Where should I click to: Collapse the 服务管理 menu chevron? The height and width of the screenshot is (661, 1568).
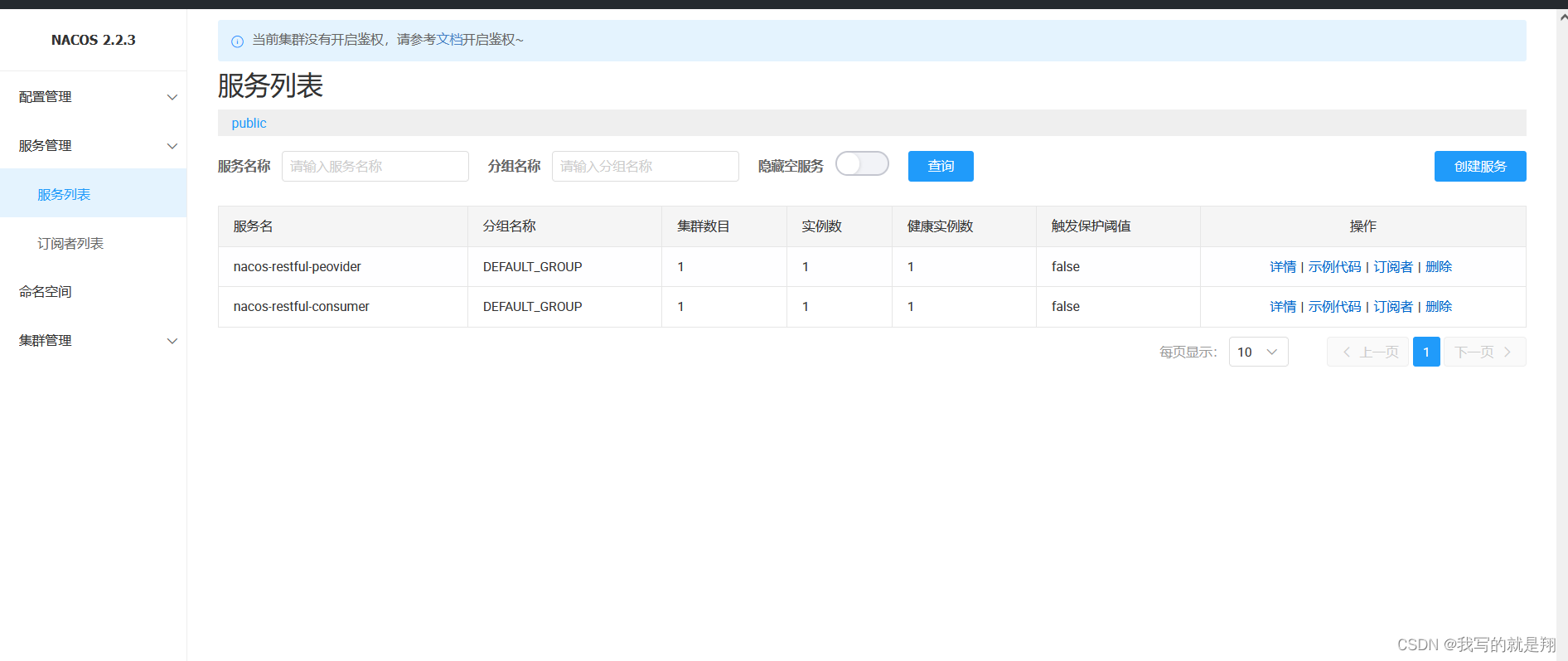point(172,146)
